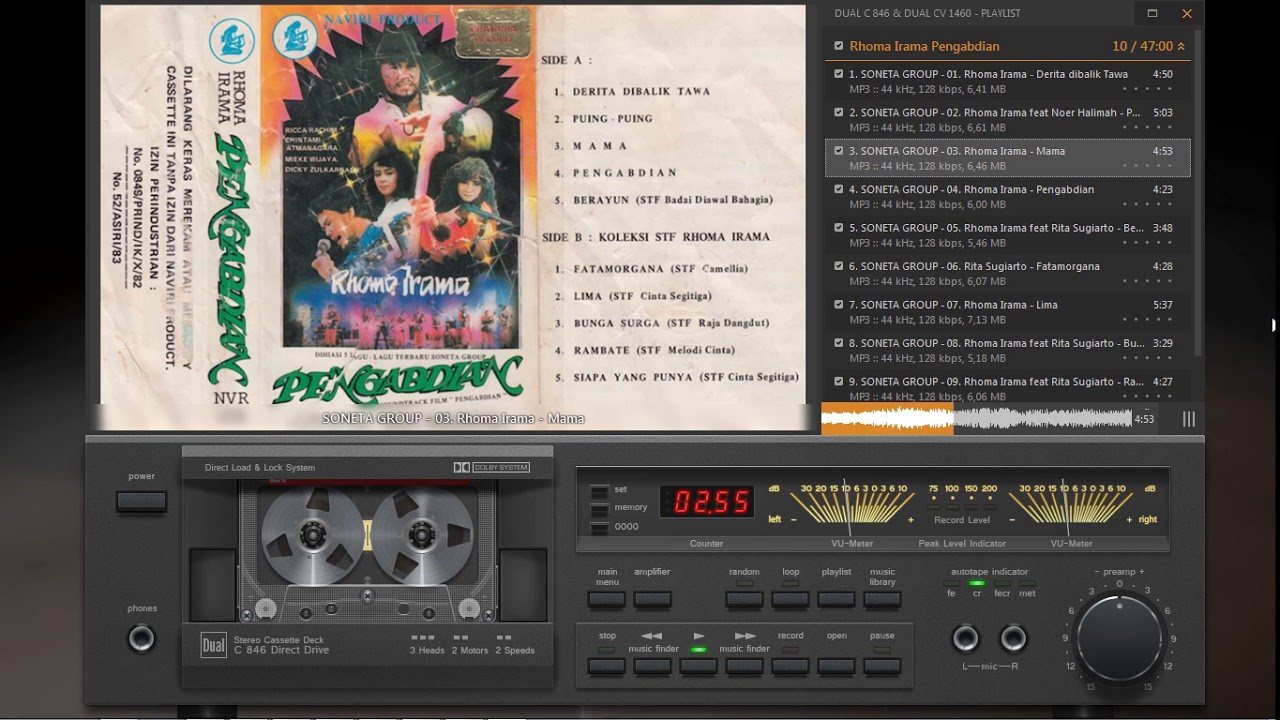
Task: Seek in the waveform progress bar
Action: [976, 419]
